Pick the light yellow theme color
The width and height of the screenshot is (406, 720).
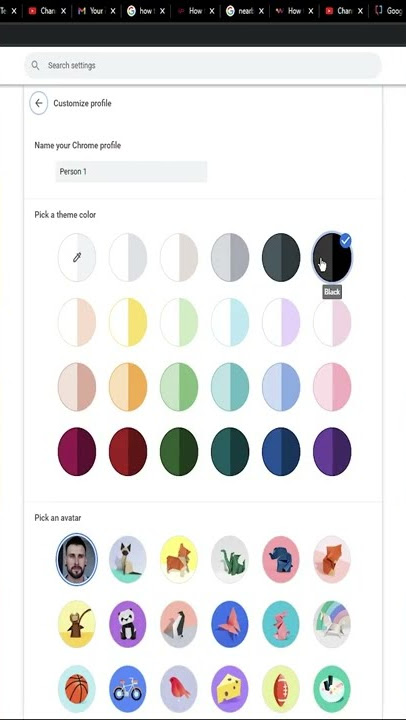[x=128, y=322]
